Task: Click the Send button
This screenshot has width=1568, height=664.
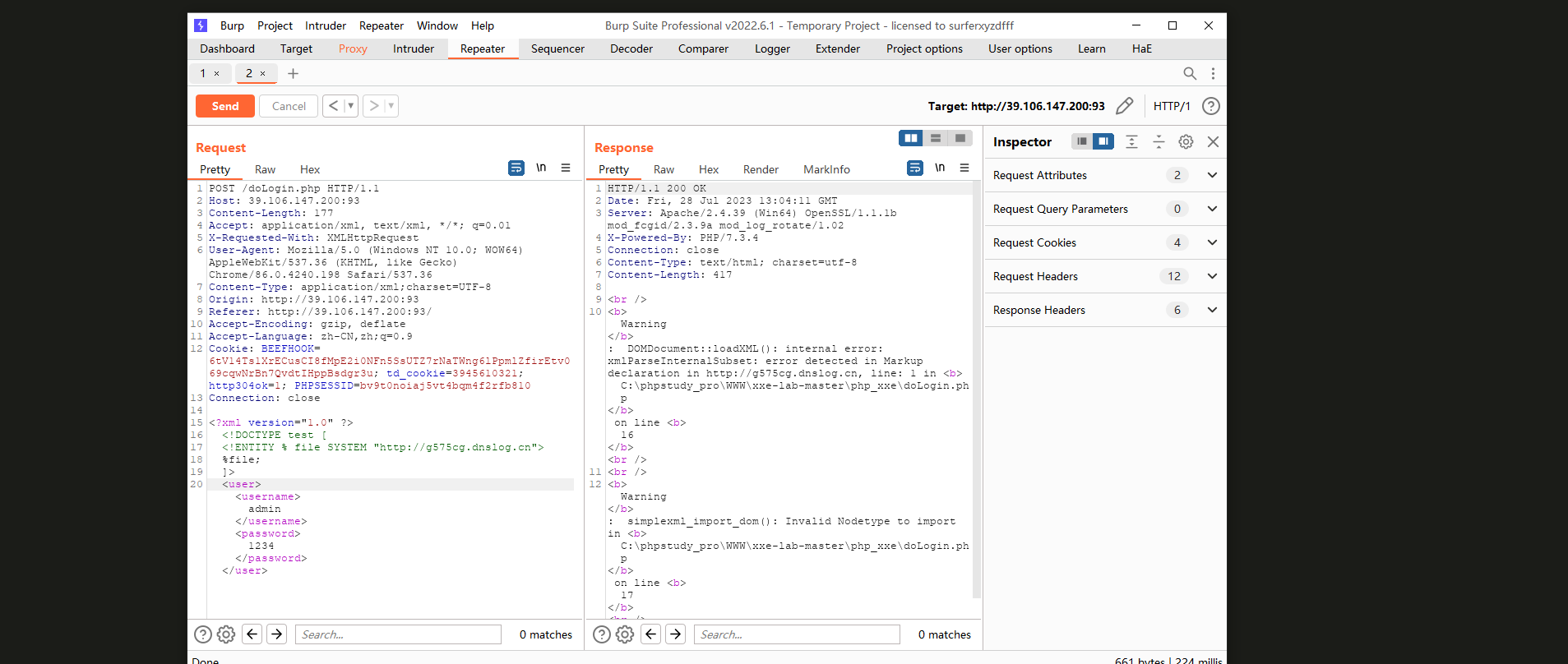Action: pyautogui.click(x=225, y=106)
